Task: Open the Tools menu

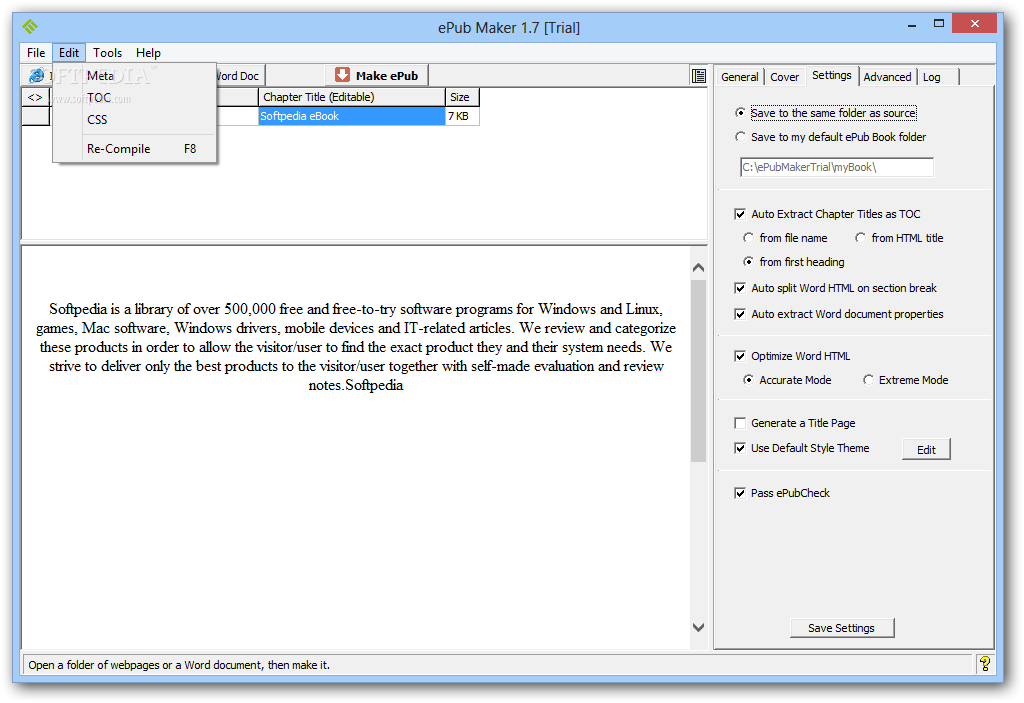Action: coord(107,53)
